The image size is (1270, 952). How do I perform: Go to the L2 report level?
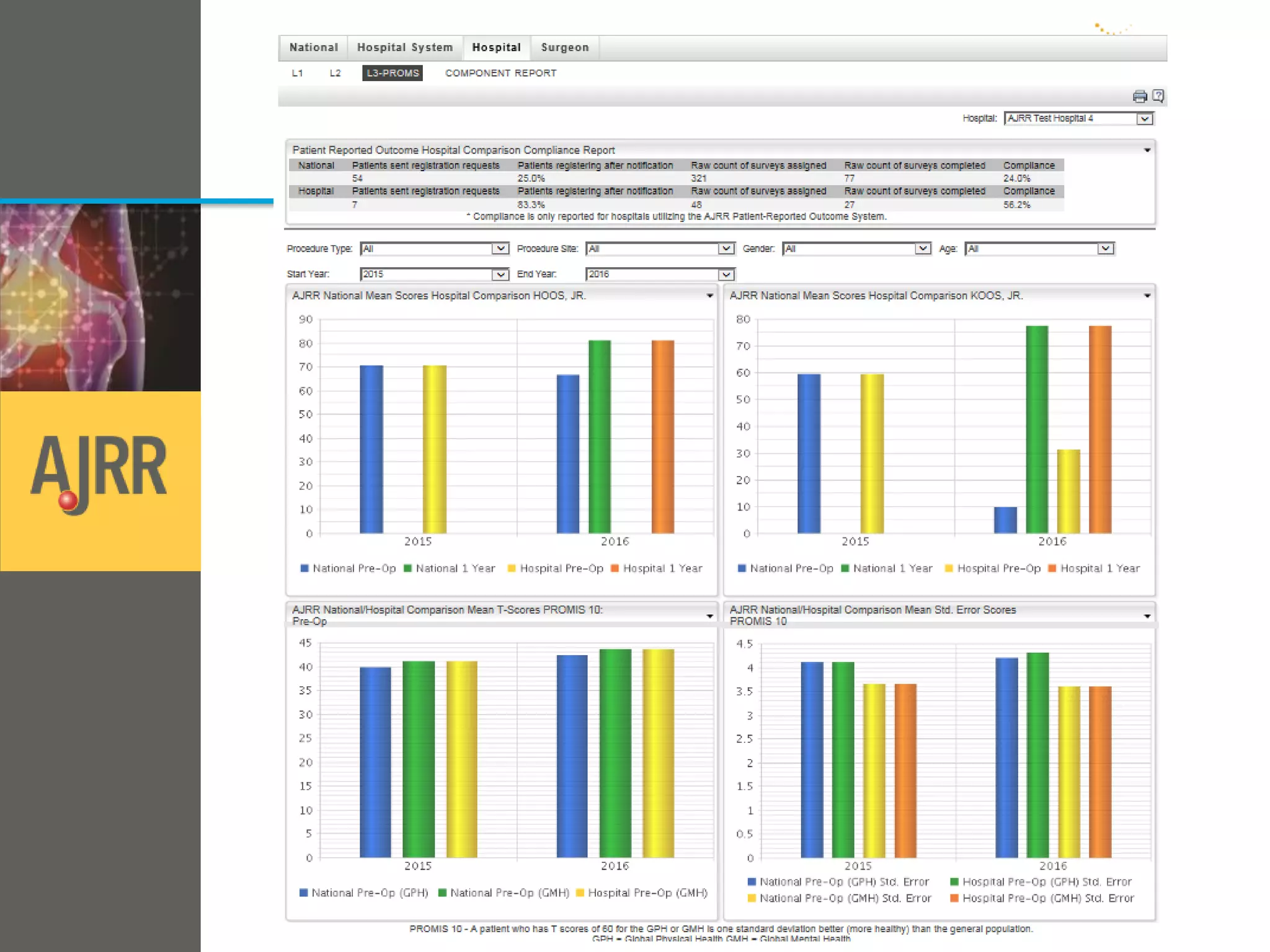tap(335, 73)
